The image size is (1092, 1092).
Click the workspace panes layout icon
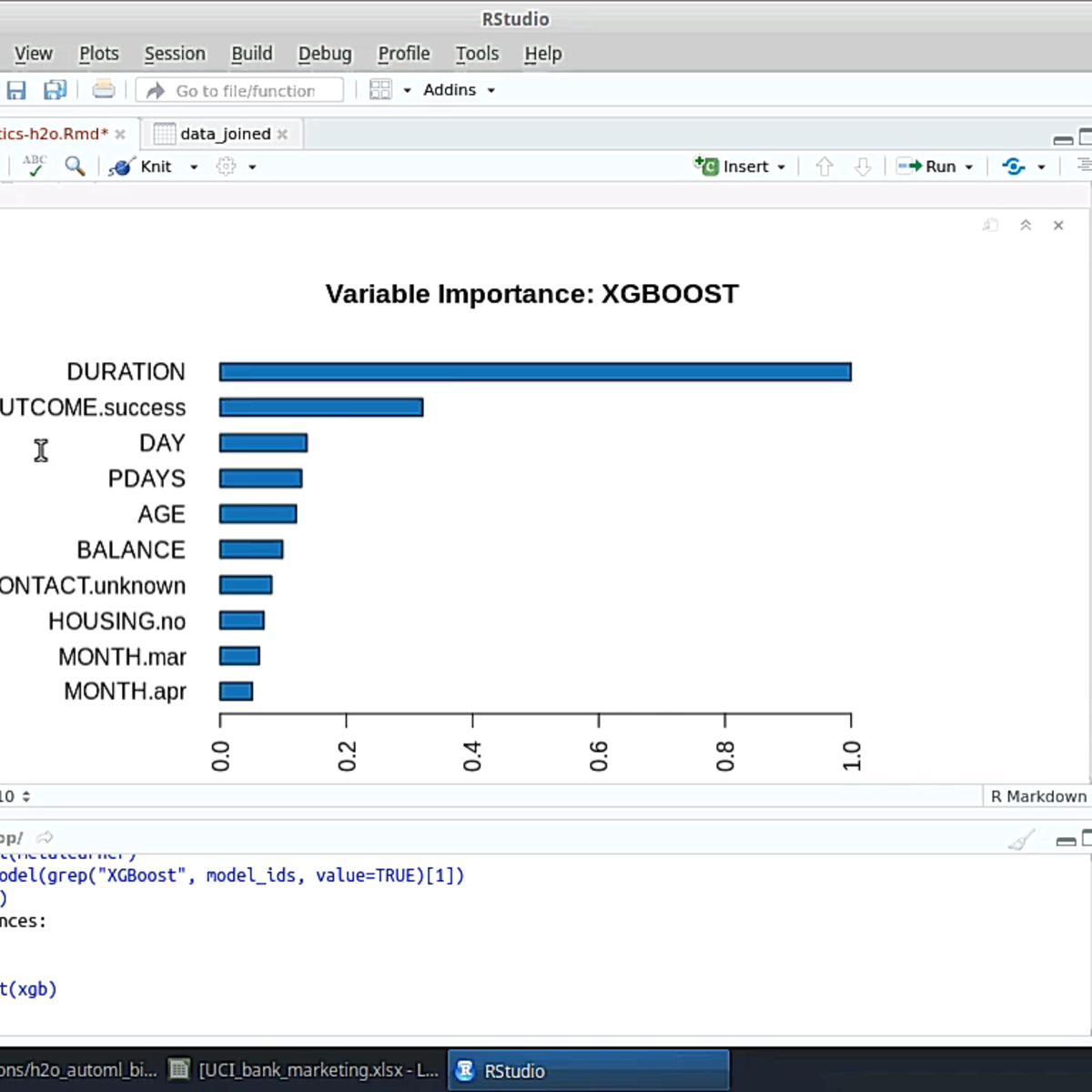pos(380,89)
